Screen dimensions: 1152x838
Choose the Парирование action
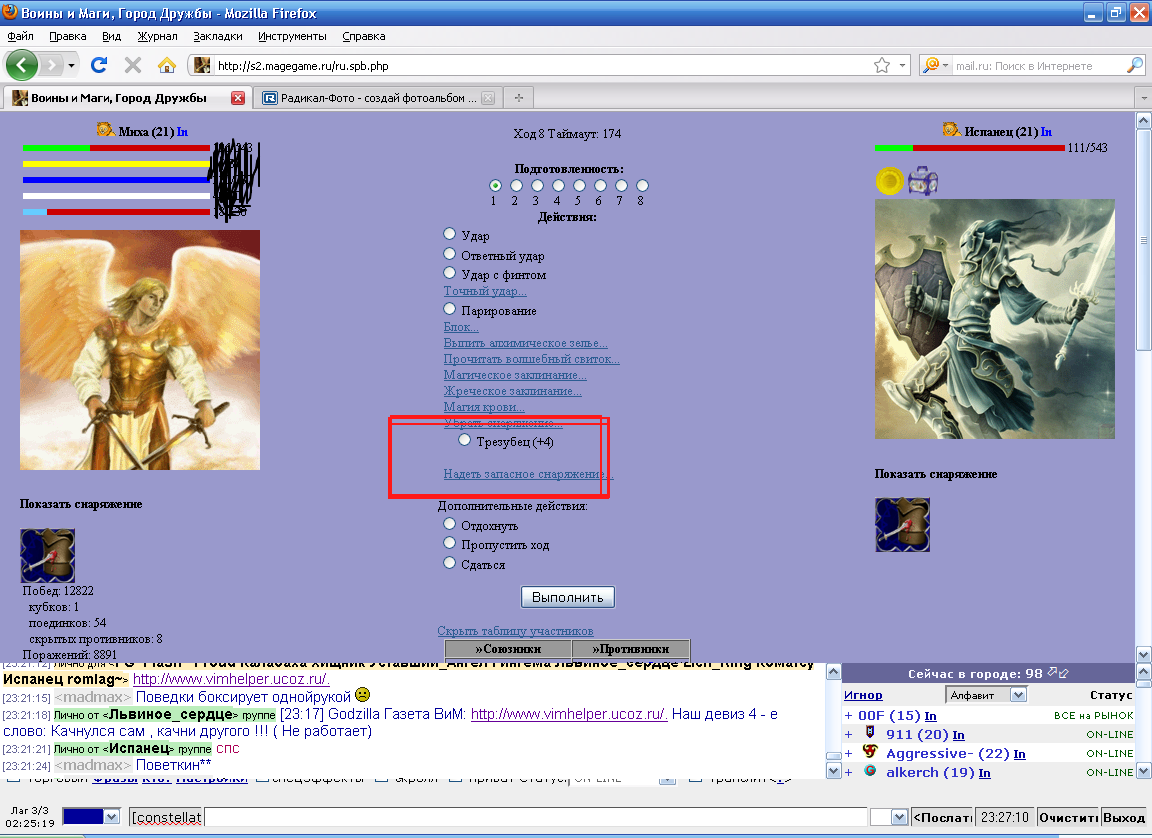(x=450, y=308)
